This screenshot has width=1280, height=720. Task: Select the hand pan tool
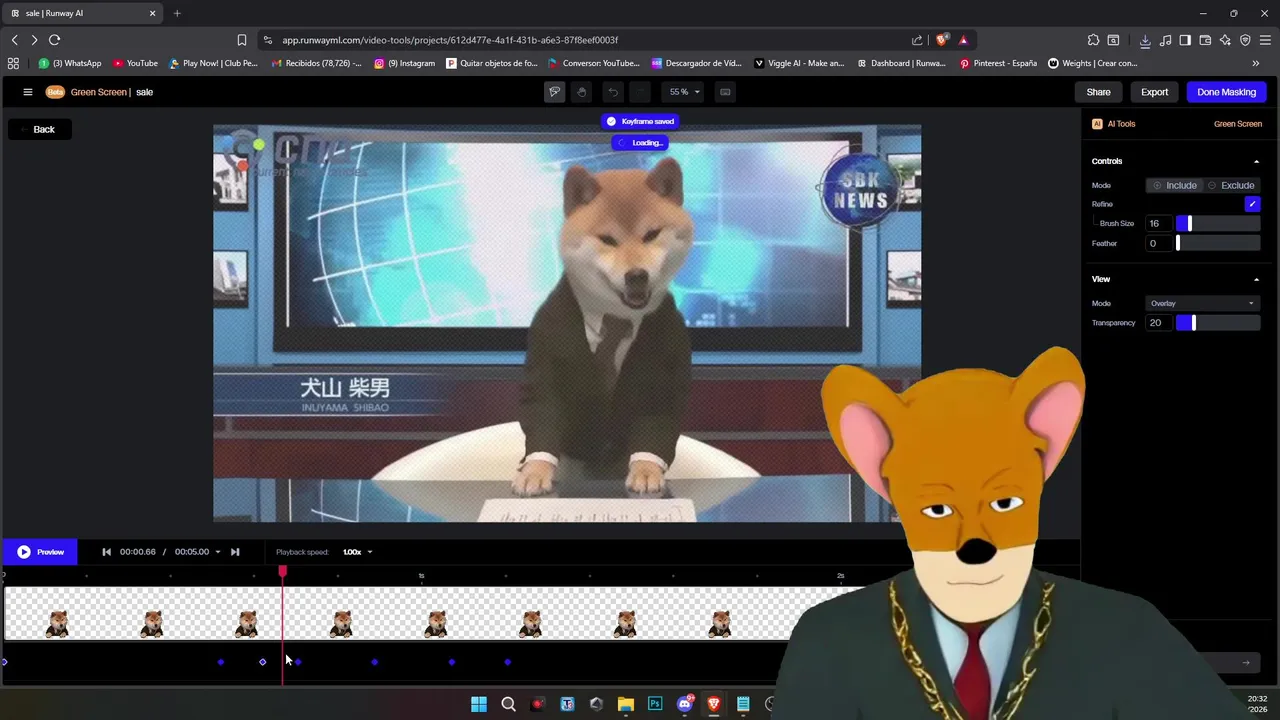582,92
